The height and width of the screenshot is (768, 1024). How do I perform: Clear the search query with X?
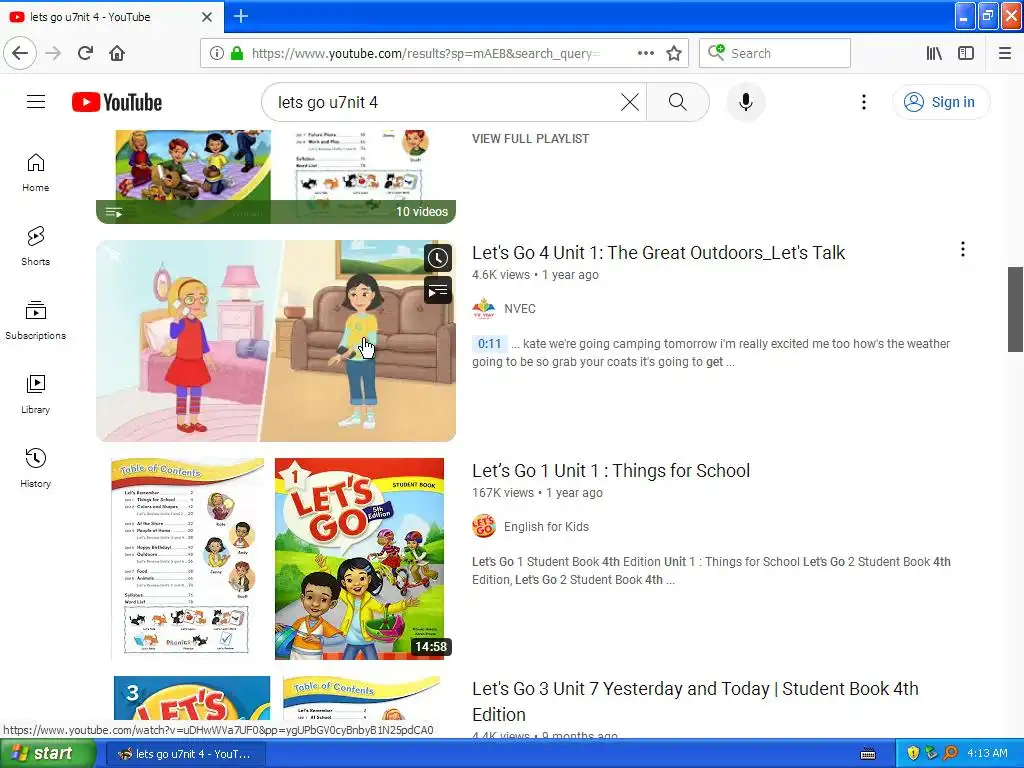[630, 102]
